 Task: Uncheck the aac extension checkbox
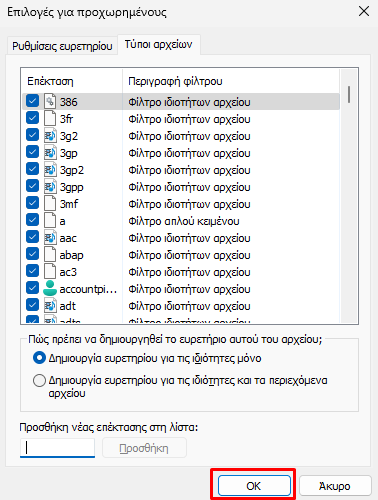click(x=32, y=237)
